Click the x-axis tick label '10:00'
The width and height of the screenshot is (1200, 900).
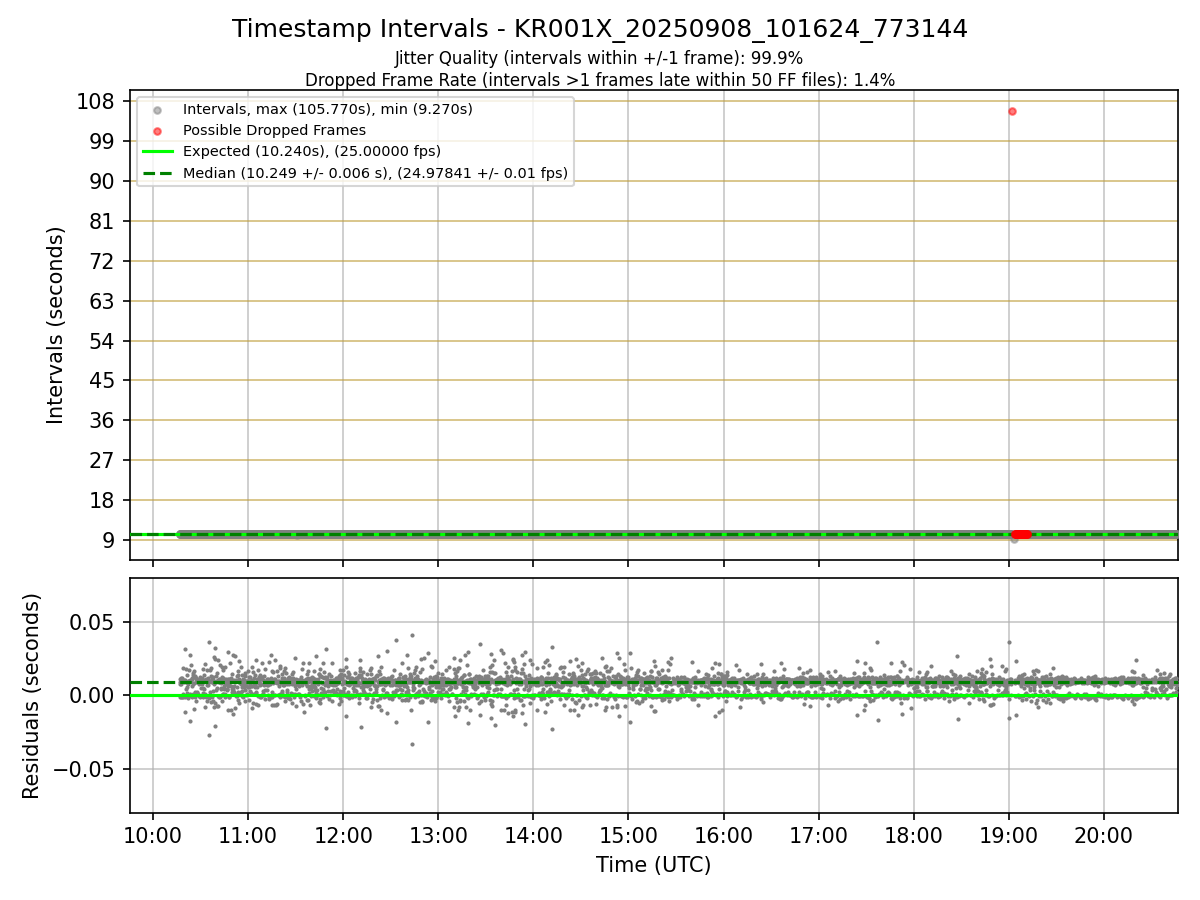tap(153, 836)
